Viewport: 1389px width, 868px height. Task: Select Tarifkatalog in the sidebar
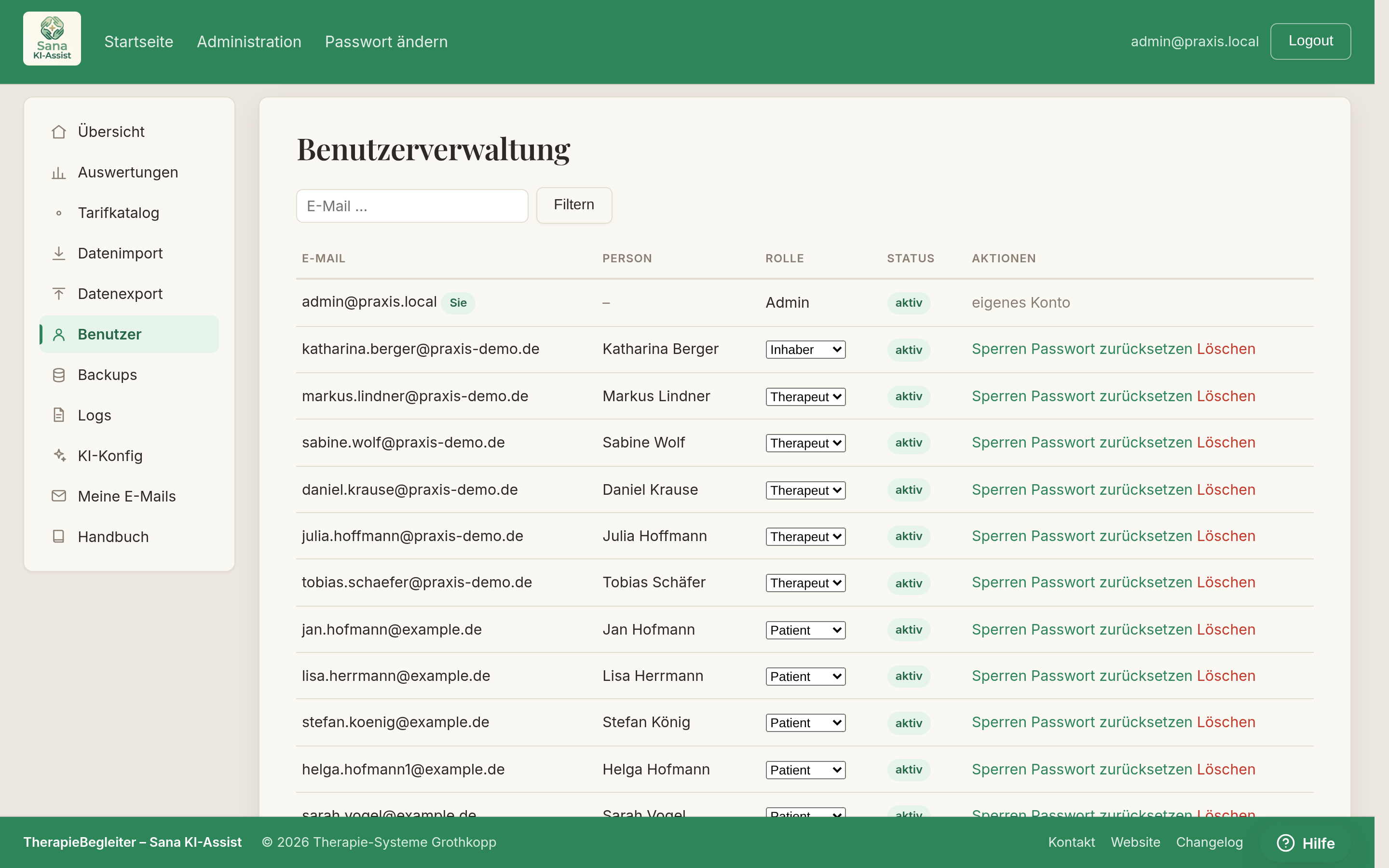coord(129,213)
